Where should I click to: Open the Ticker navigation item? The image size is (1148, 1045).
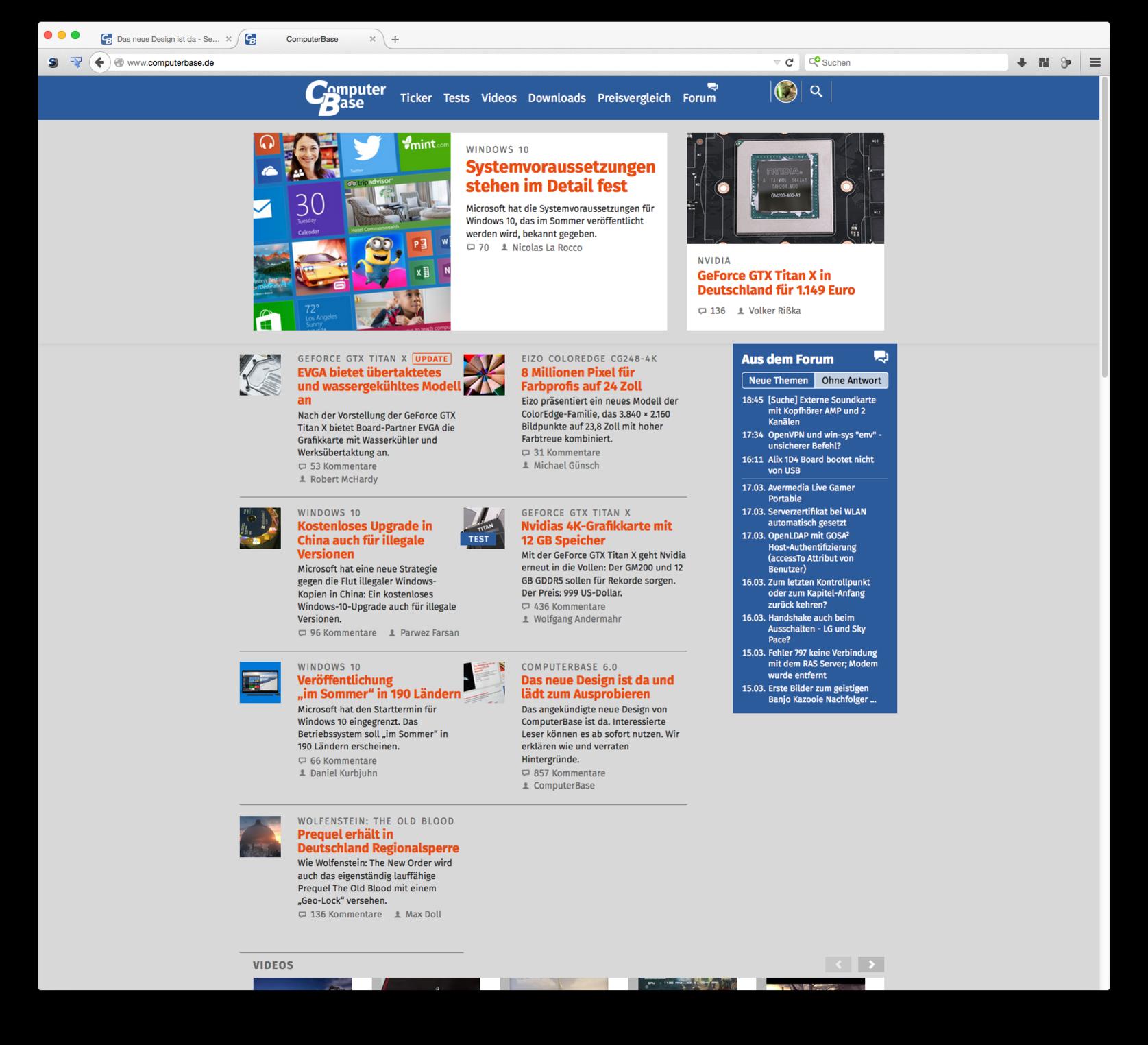coord(416,98)
